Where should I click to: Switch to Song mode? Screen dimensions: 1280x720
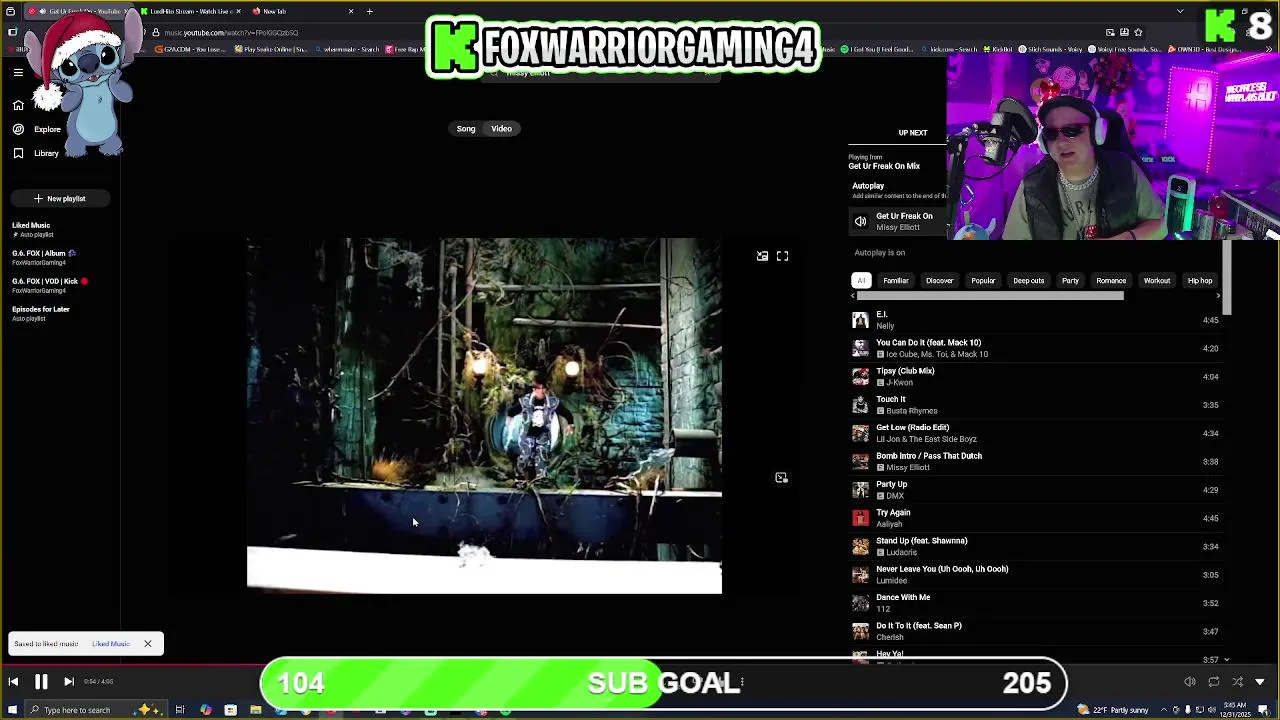[x=466, y=128]
